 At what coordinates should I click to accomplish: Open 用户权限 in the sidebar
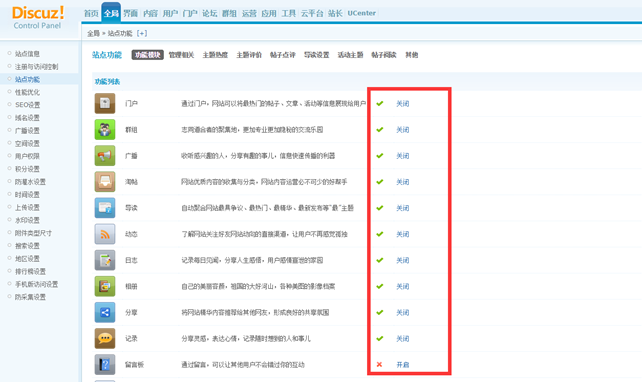click(x=27, y=156)
